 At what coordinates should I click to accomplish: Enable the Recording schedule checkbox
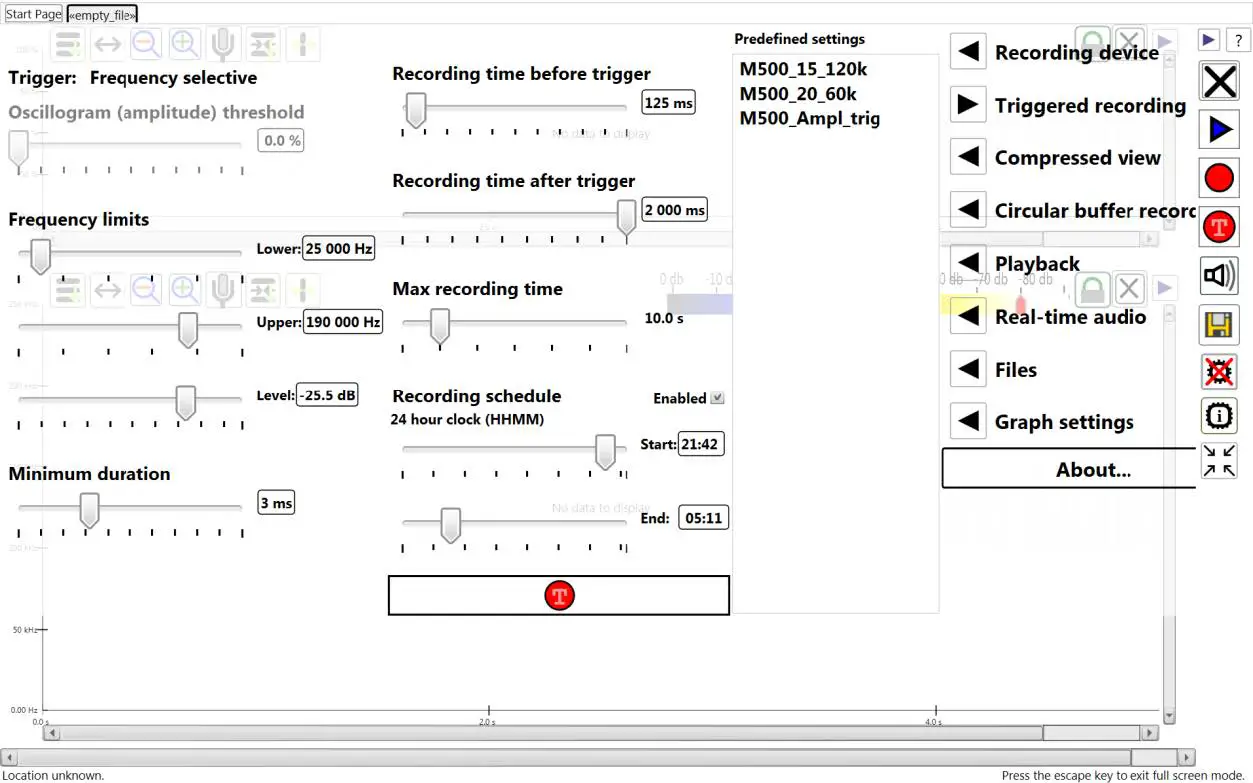click(716, 398)
